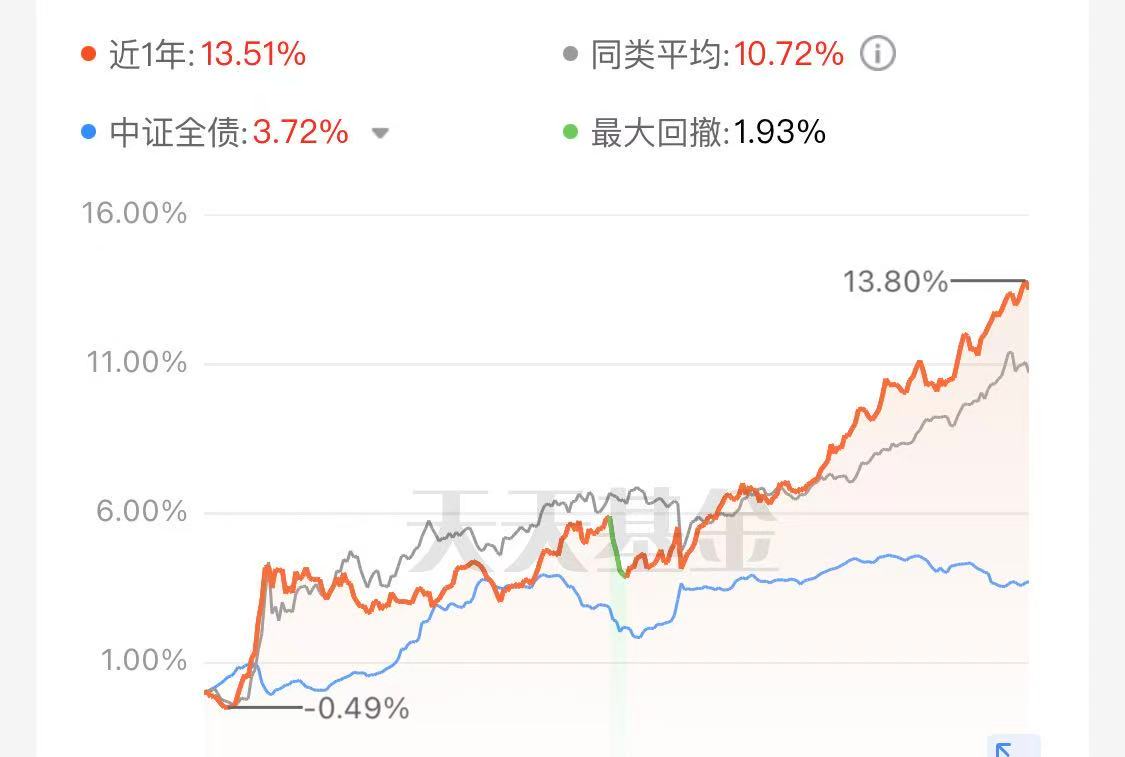Click the green 最大回撤 legend dot
The width and height of the screenshot is (1125, 757).
(570, 132)
